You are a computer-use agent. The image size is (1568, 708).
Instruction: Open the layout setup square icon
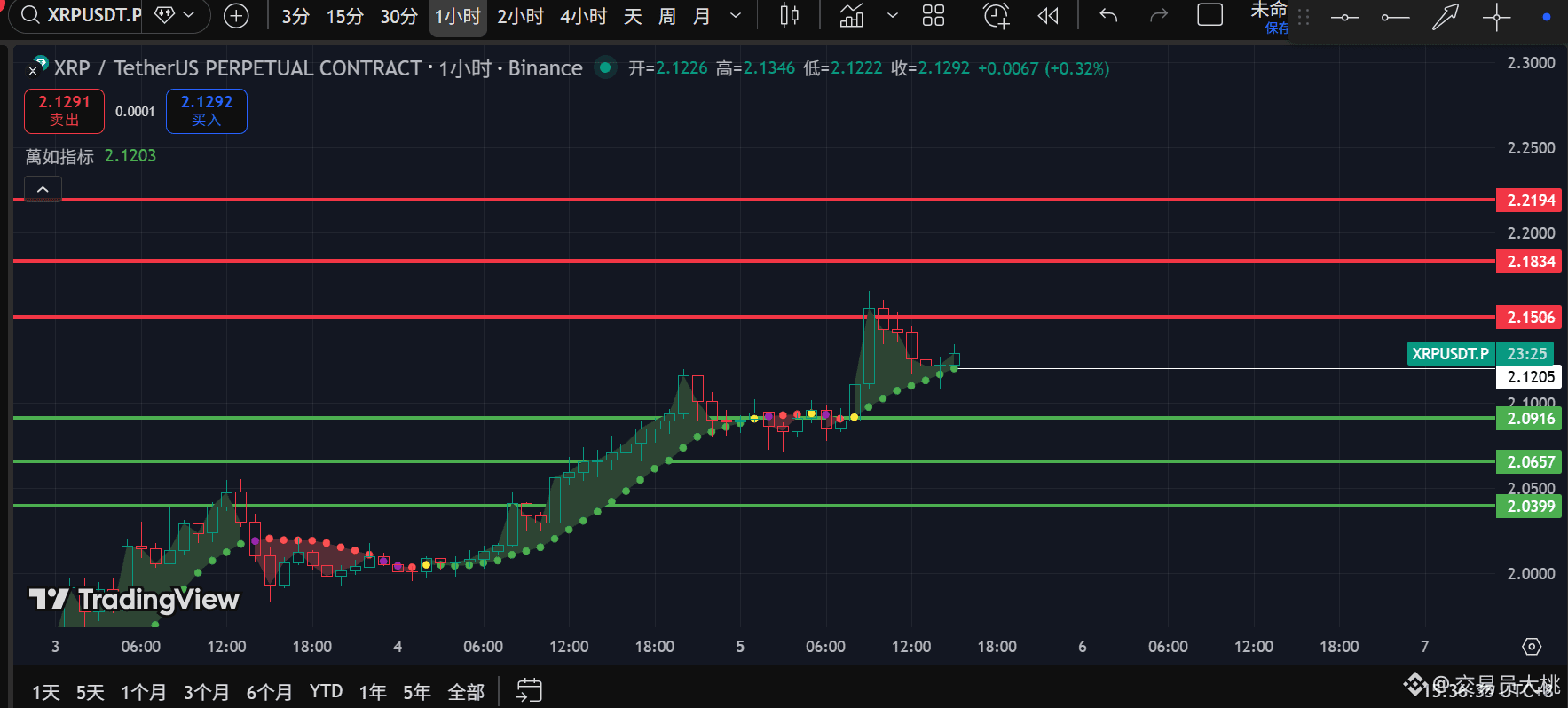[x=1210, y=15]
